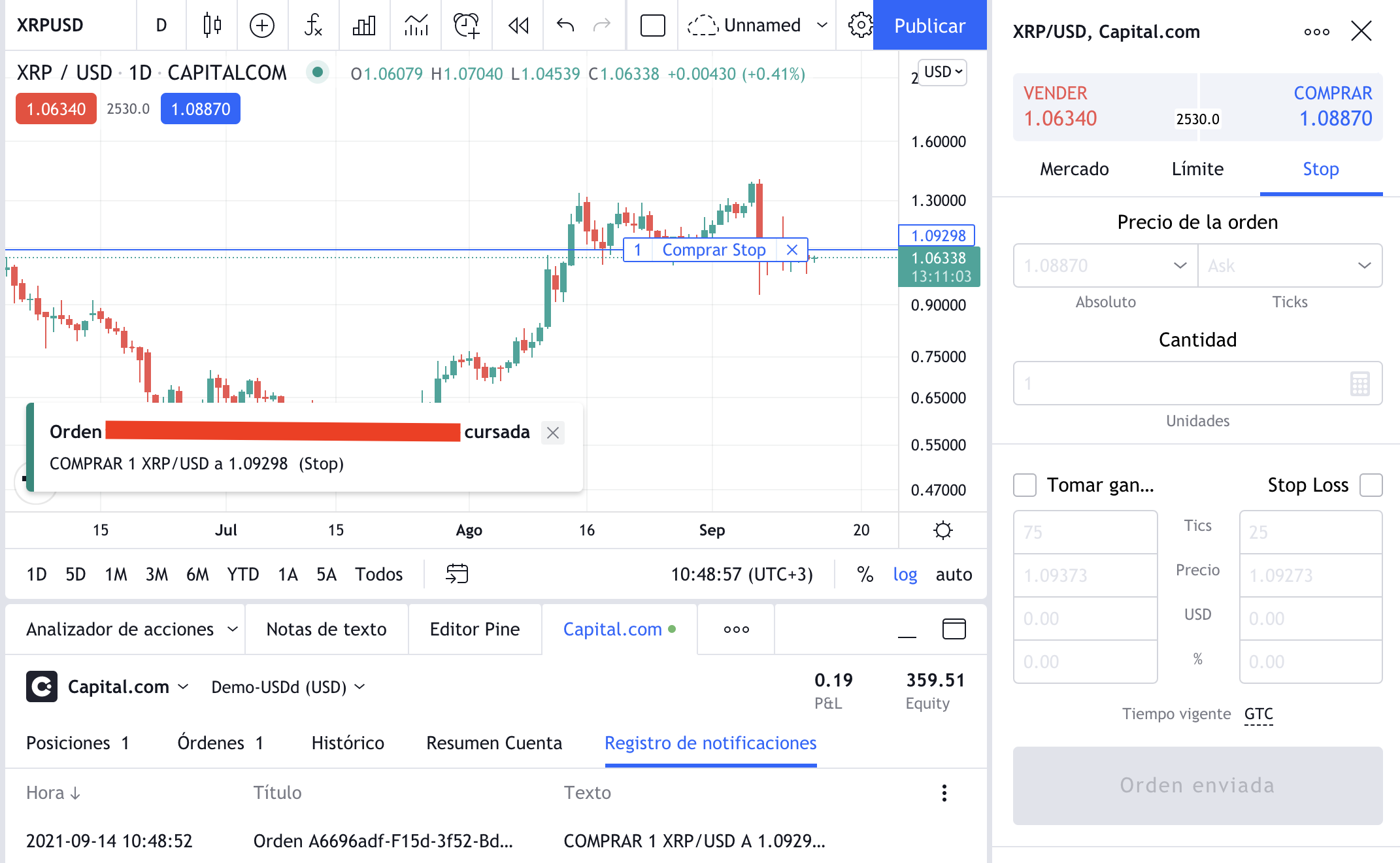The height and width of the screenshot is (863, 1400).
Task: Open the indicators fx icon
Action: tap(313, 25)
